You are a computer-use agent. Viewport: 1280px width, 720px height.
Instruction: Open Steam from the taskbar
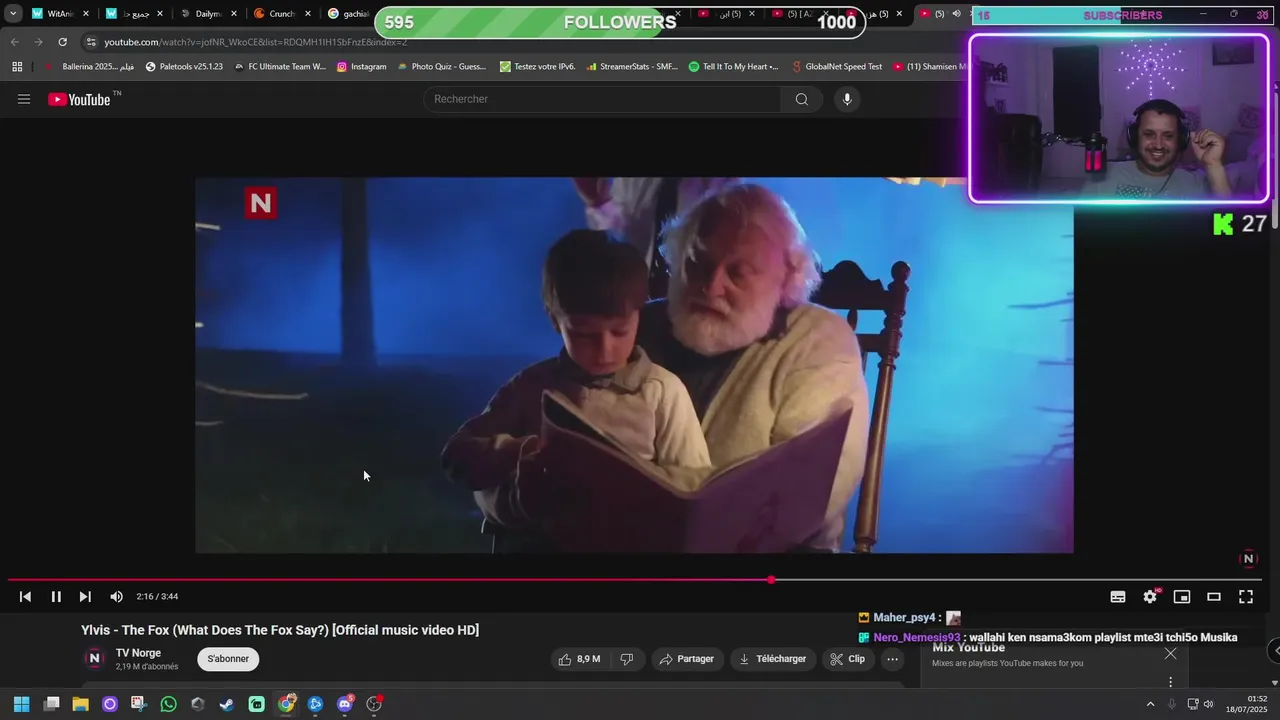click(227, 704)
